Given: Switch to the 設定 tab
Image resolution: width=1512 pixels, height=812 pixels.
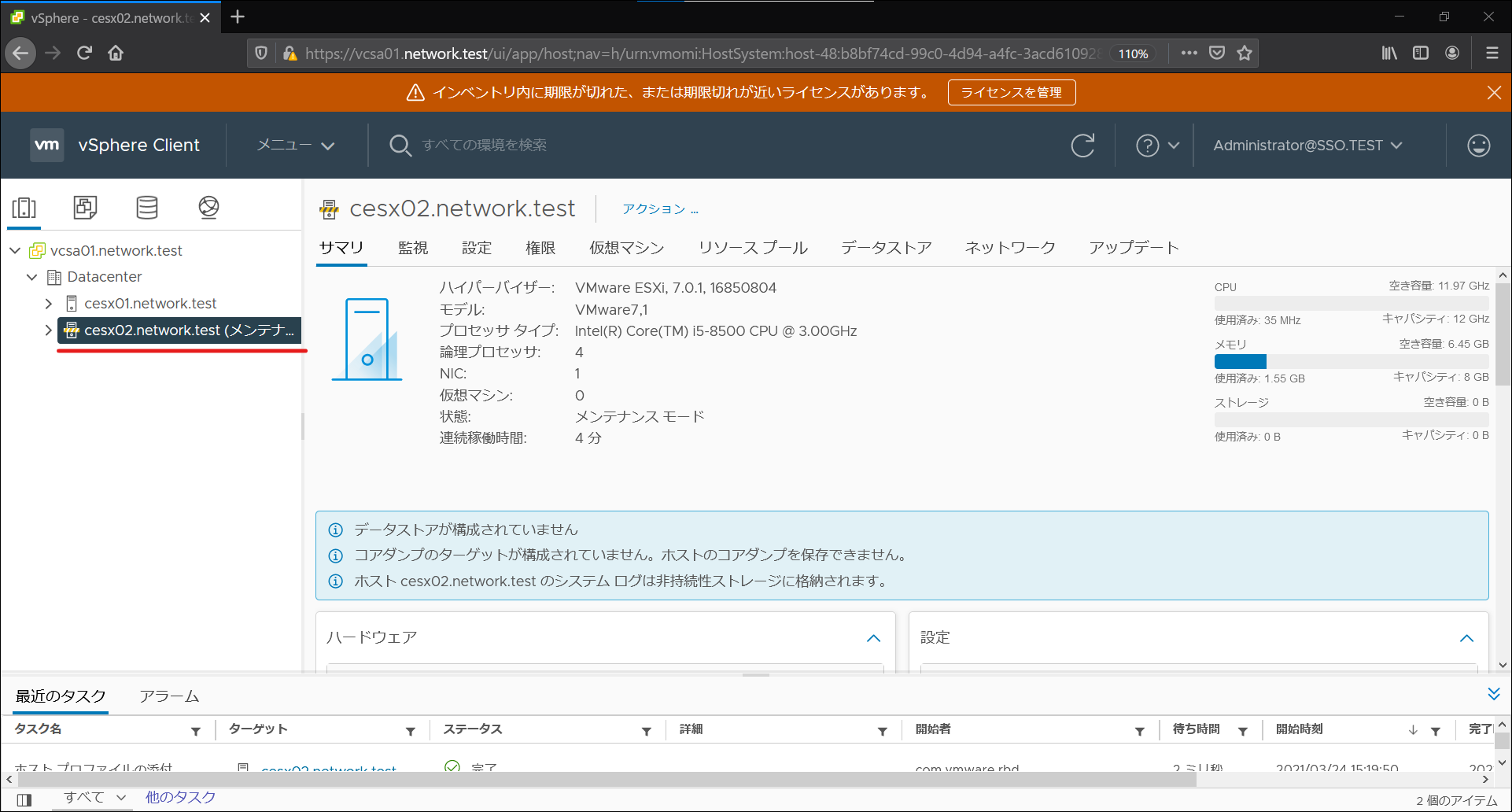Looking at the screenshot, I should pos(477,248).
